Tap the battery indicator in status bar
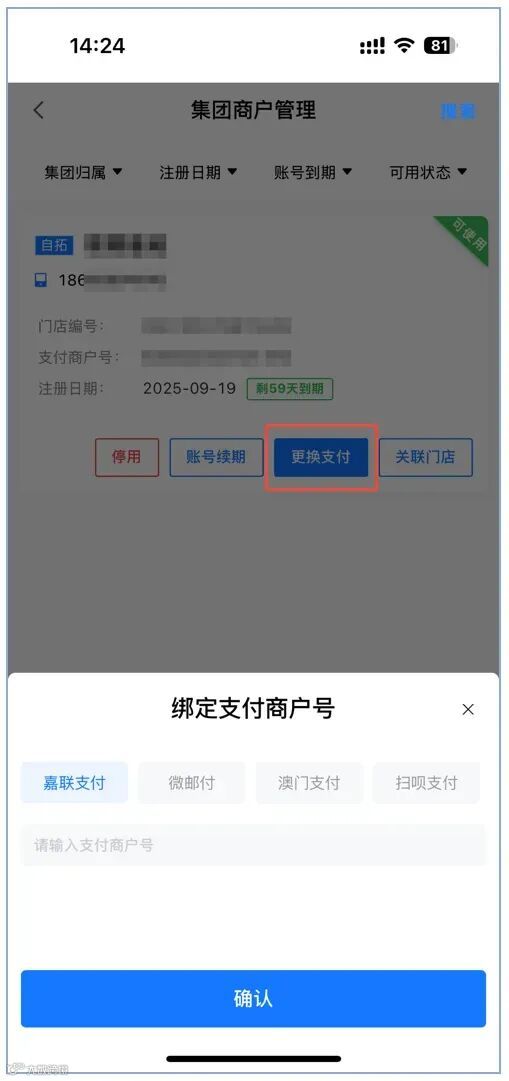509x1081 pixels. (441, 46)
